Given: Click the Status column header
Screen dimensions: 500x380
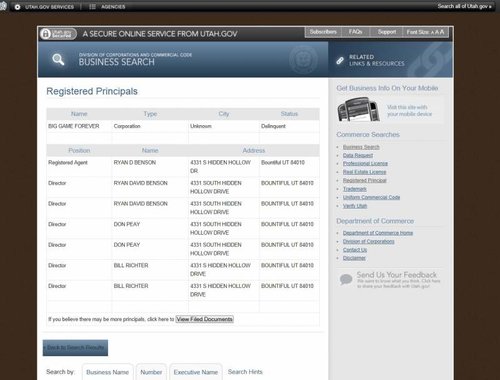Looking at the screenshot, I should (289, 114).
